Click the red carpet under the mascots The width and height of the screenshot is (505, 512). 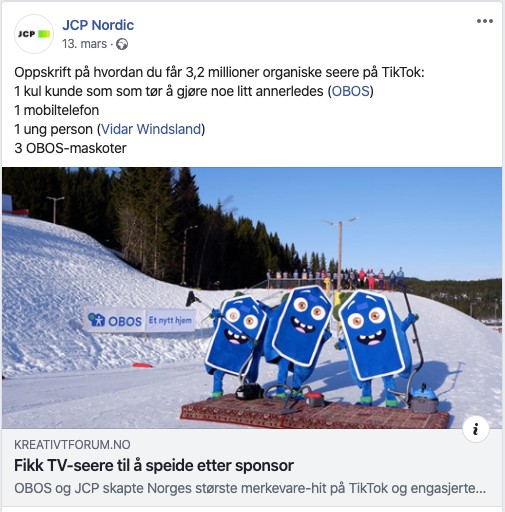coord(315,412)
